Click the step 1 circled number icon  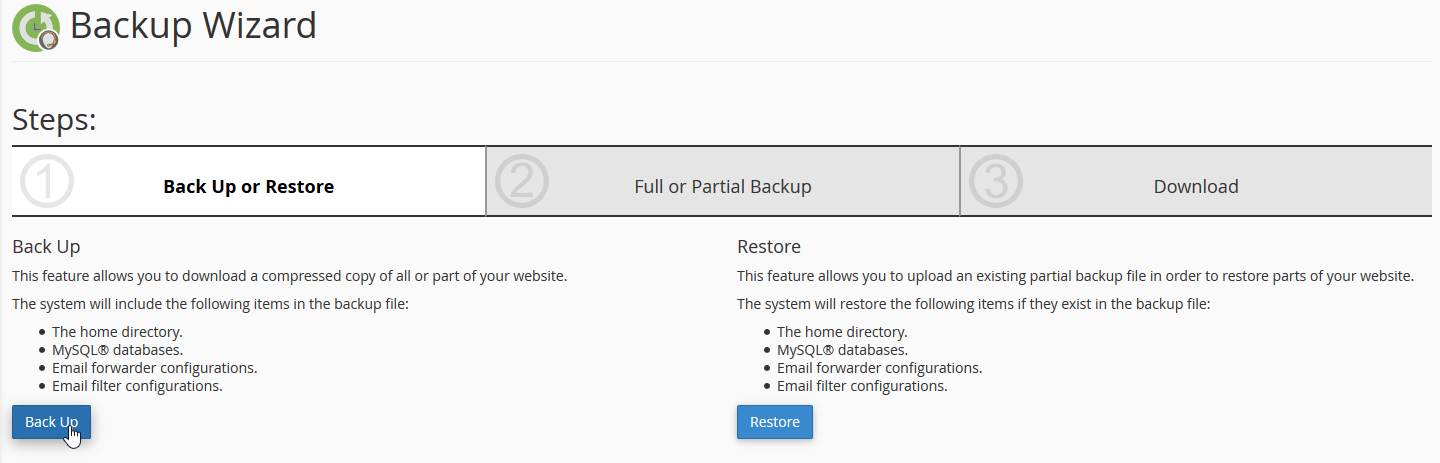tap(47, 182)
